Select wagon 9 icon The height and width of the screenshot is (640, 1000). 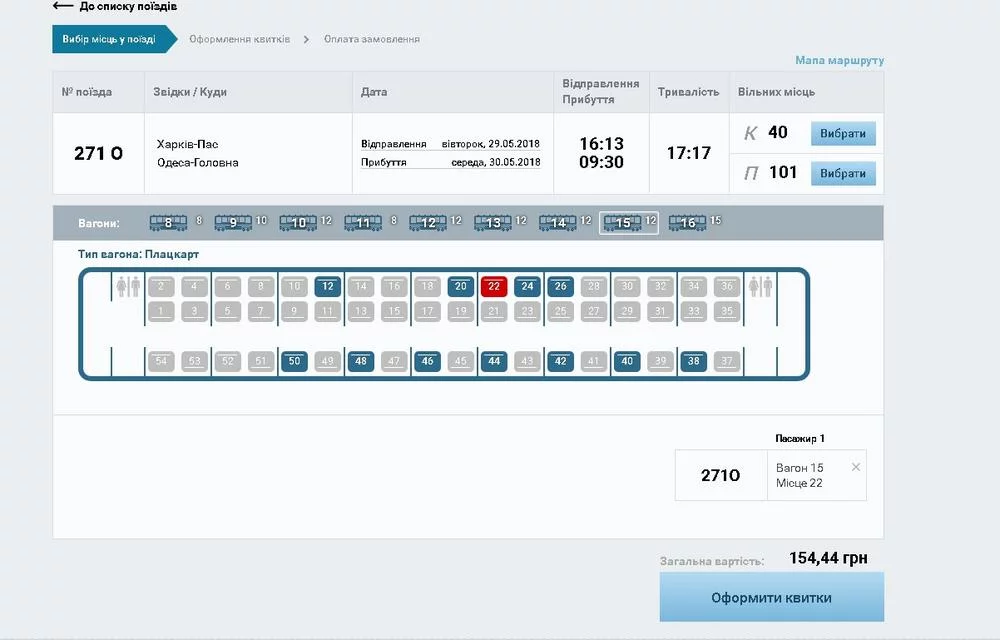(x=233, y=222)
